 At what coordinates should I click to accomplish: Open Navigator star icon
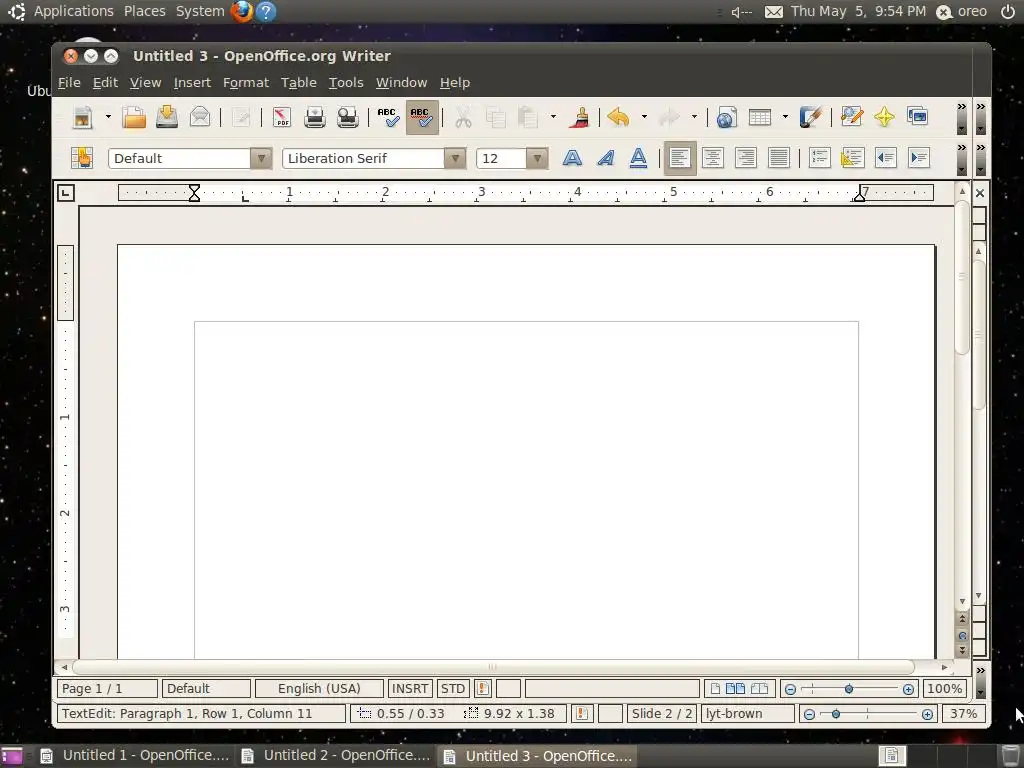[x=884, y=118]
